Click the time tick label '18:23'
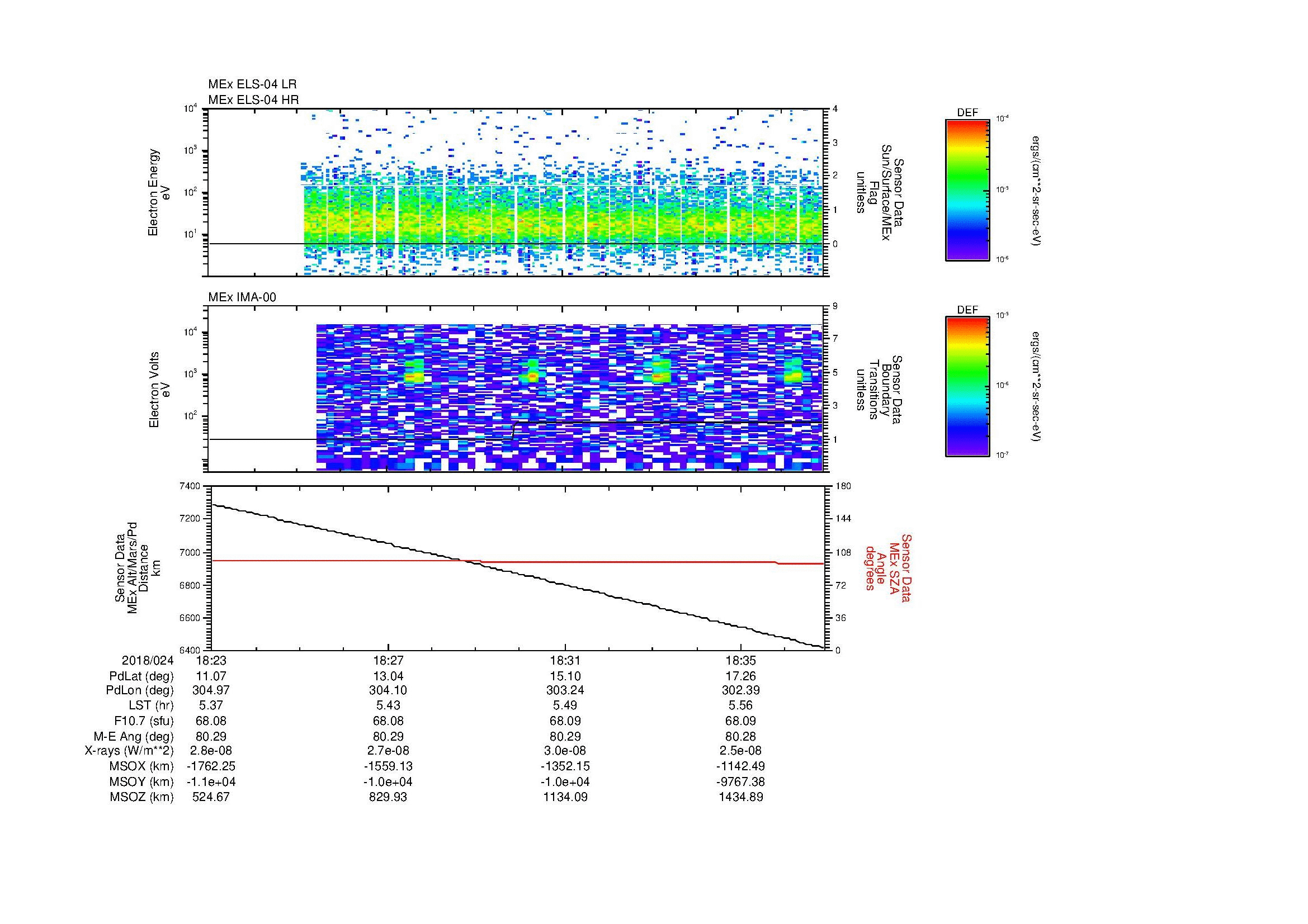Screen dimensions: 1308x924 click(x=211, y=660)
